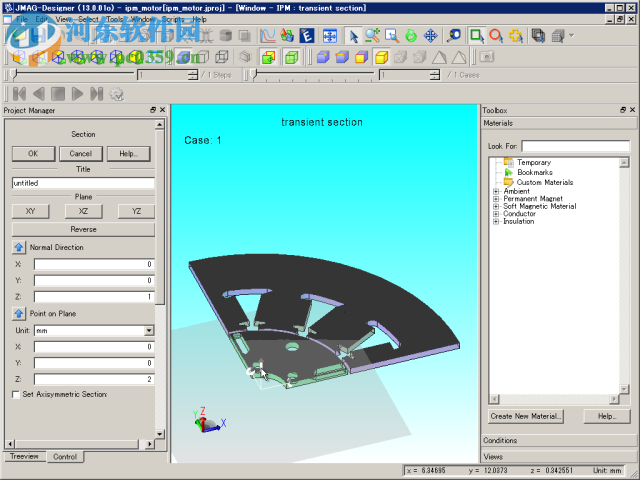Expand the Soft Magnetic Material node

click(496, 207)
